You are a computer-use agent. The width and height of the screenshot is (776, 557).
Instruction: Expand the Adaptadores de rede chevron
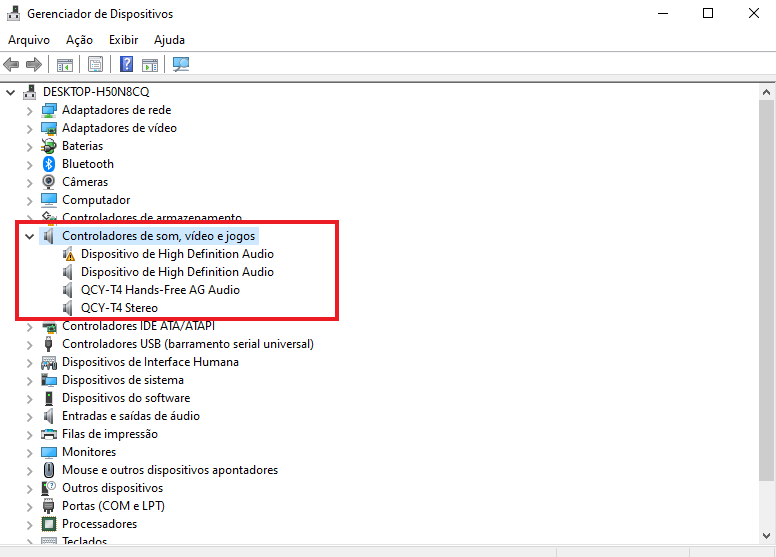tap(30, 110)
